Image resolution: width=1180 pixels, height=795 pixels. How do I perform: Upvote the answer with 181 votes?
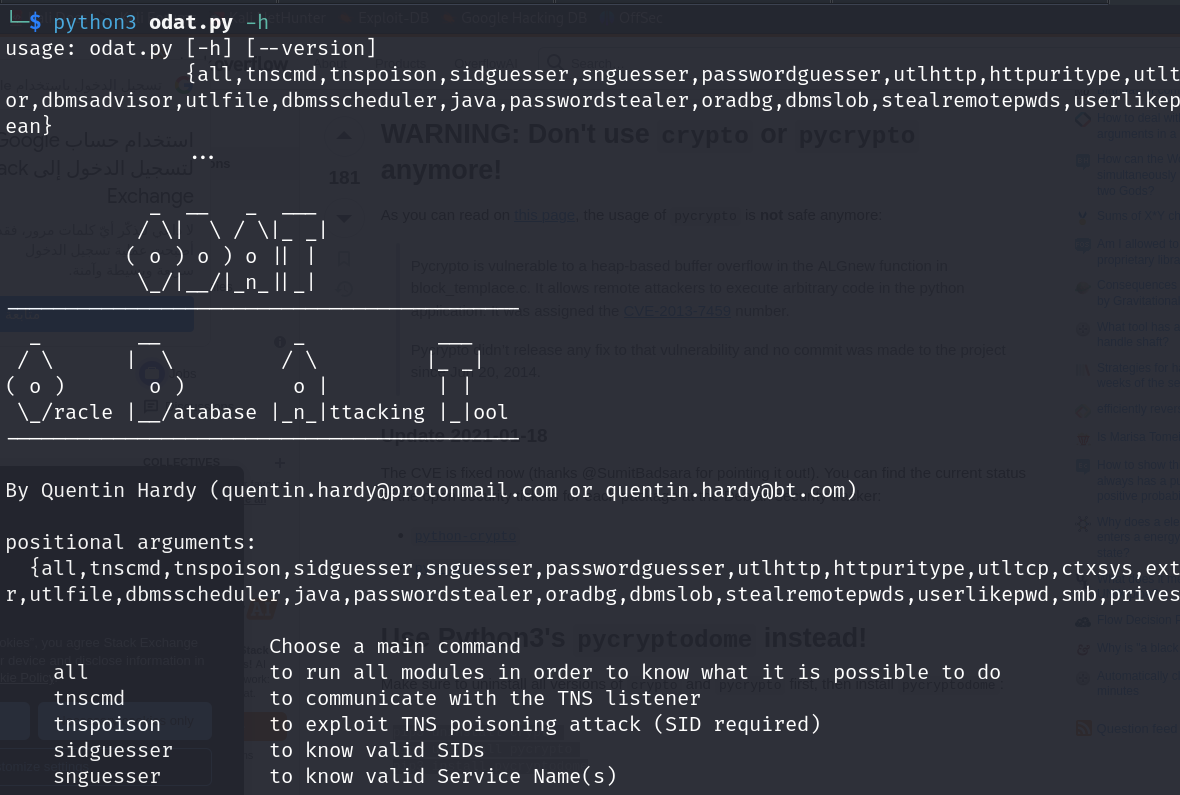tap(343, 135)
